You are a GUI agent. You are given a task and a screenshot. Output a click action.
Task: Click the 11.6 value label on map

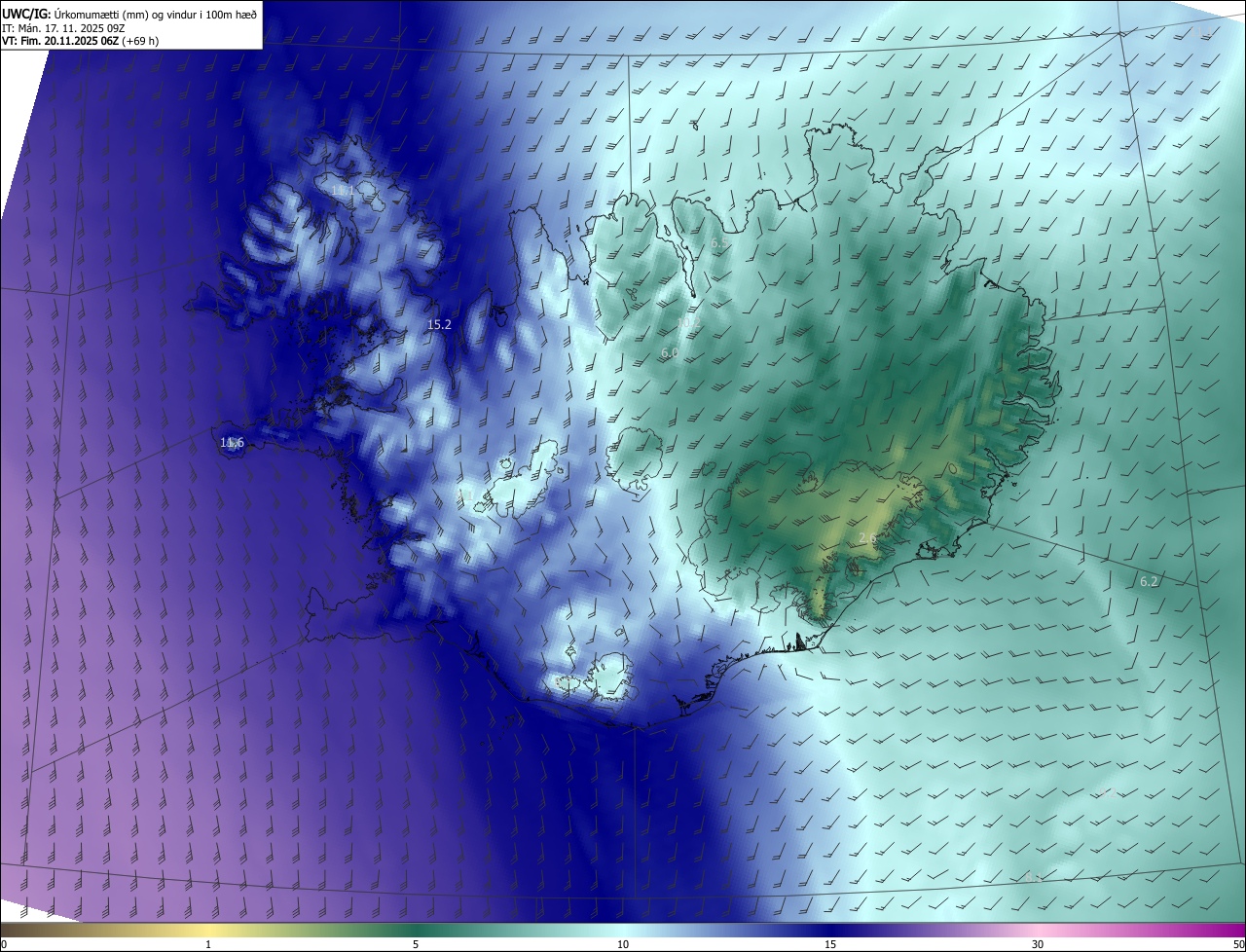tap(232, 443)
